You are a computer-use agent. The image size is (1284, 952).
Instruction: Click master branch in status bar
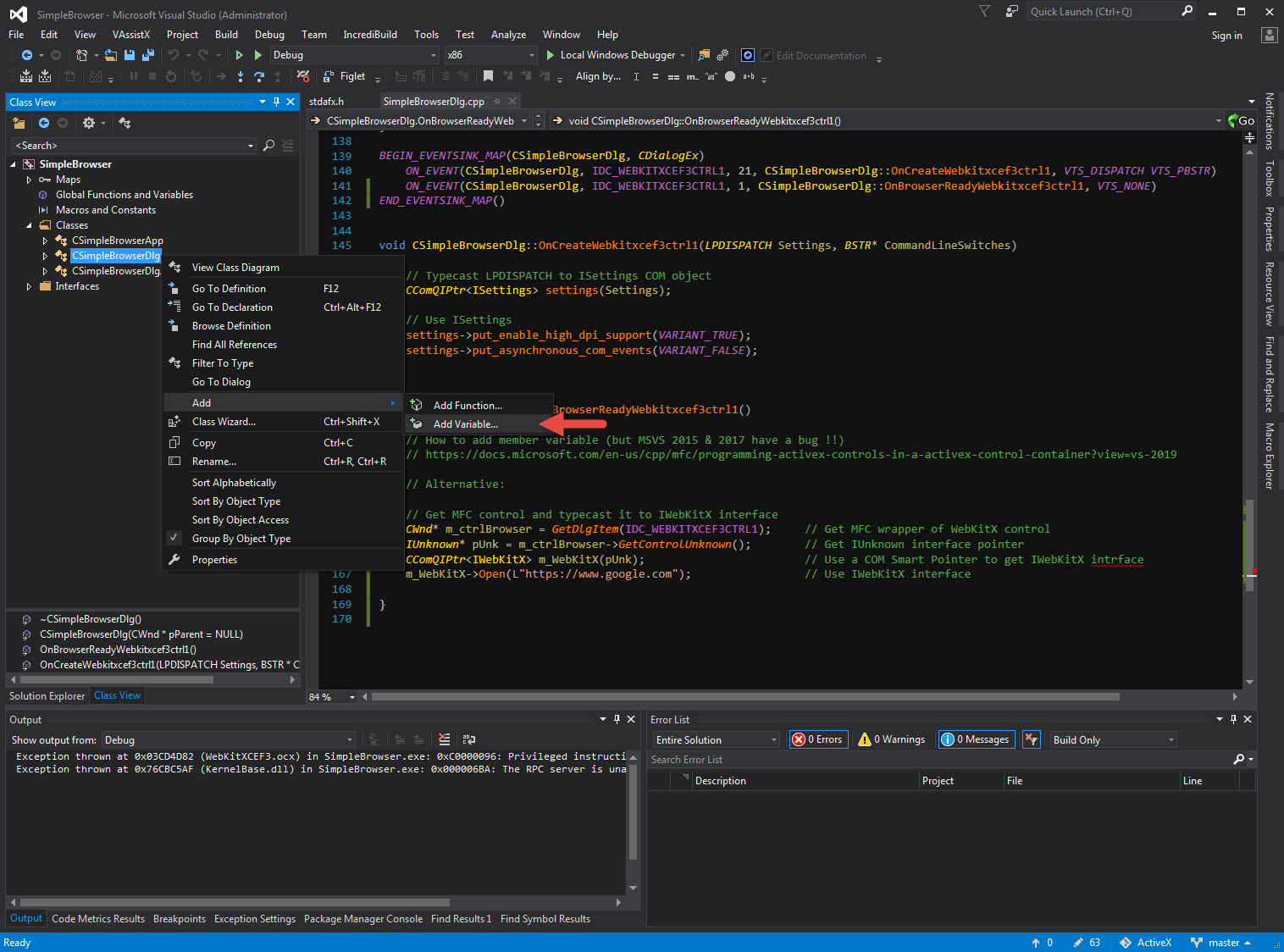click(x=1220, y=943)
